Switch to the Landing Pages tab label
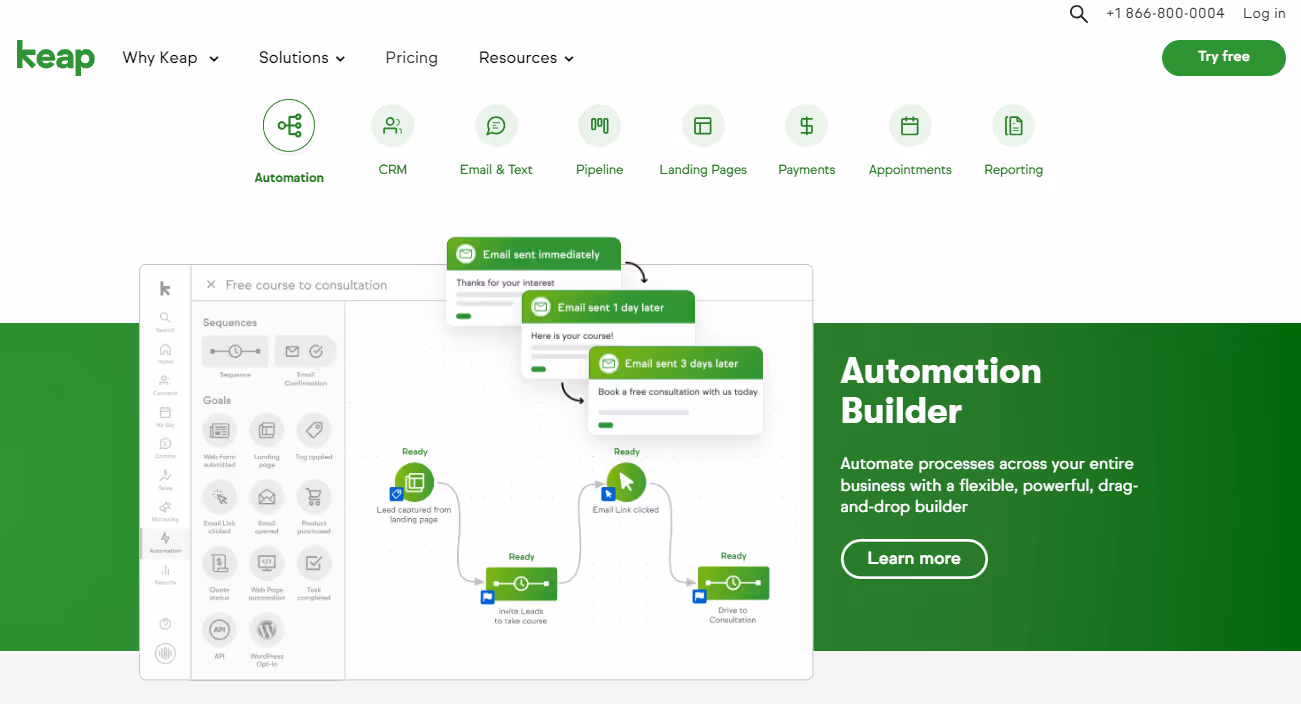Viewport: 1301px width, 704px height. [703, 170]
